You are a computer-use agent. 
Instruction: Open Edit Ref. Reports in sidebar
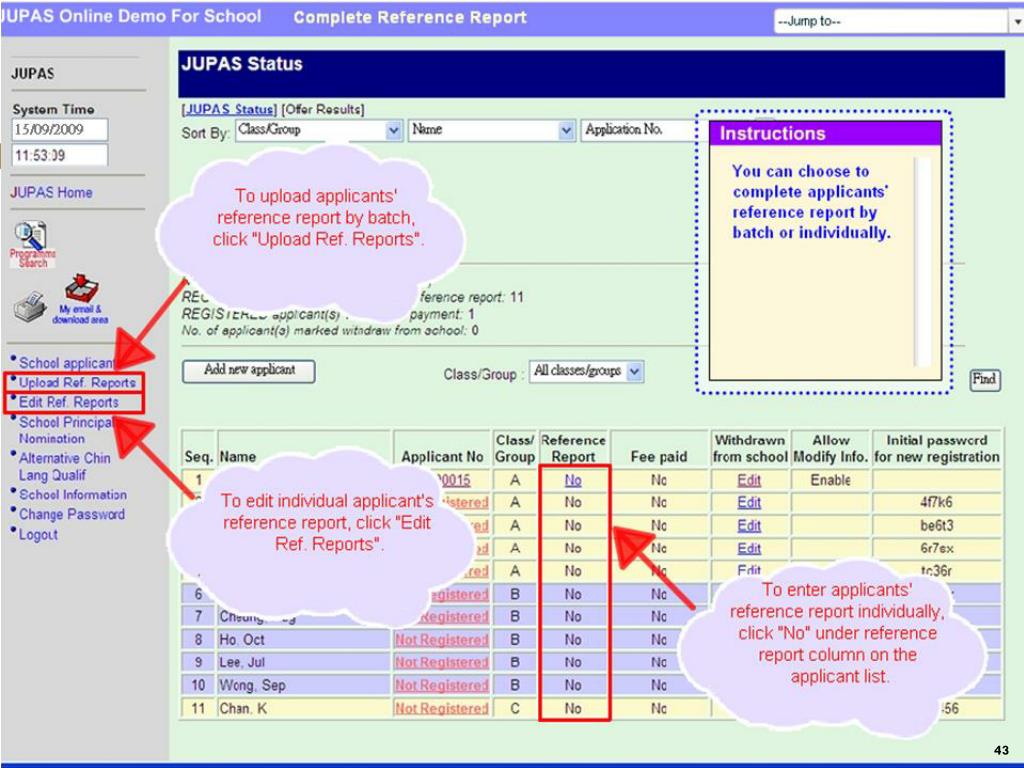[x=69, y=402]
